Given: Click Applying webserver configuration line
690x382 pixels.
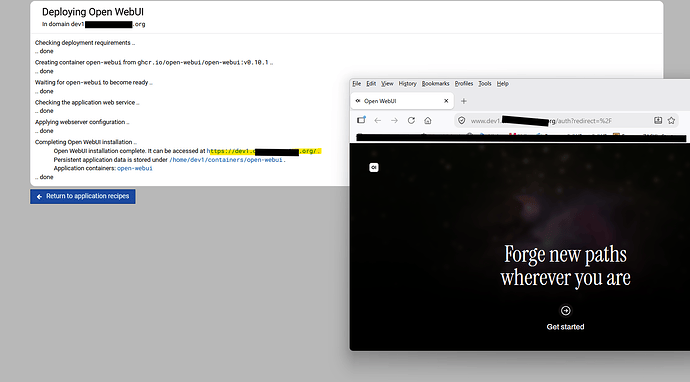Looking at the screenshot, I should tap(82, 122).
